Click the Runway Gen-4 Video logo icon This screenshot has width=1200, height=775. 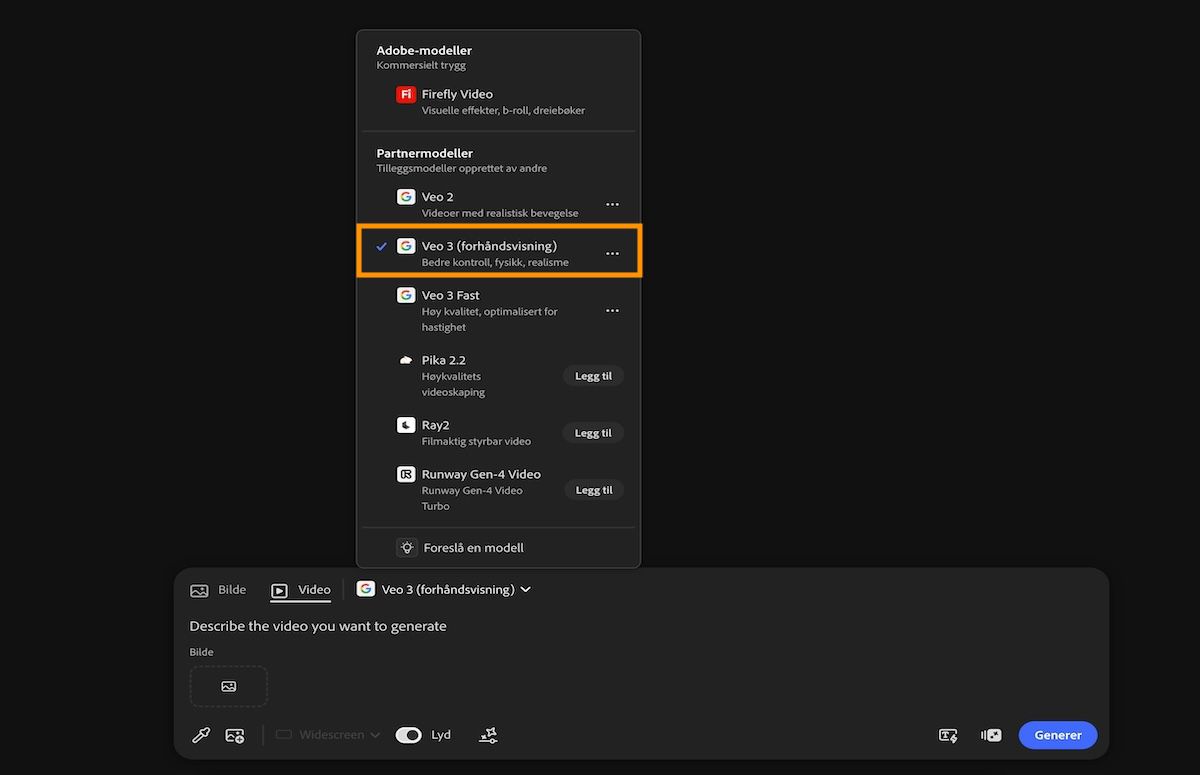coord(405,474)
